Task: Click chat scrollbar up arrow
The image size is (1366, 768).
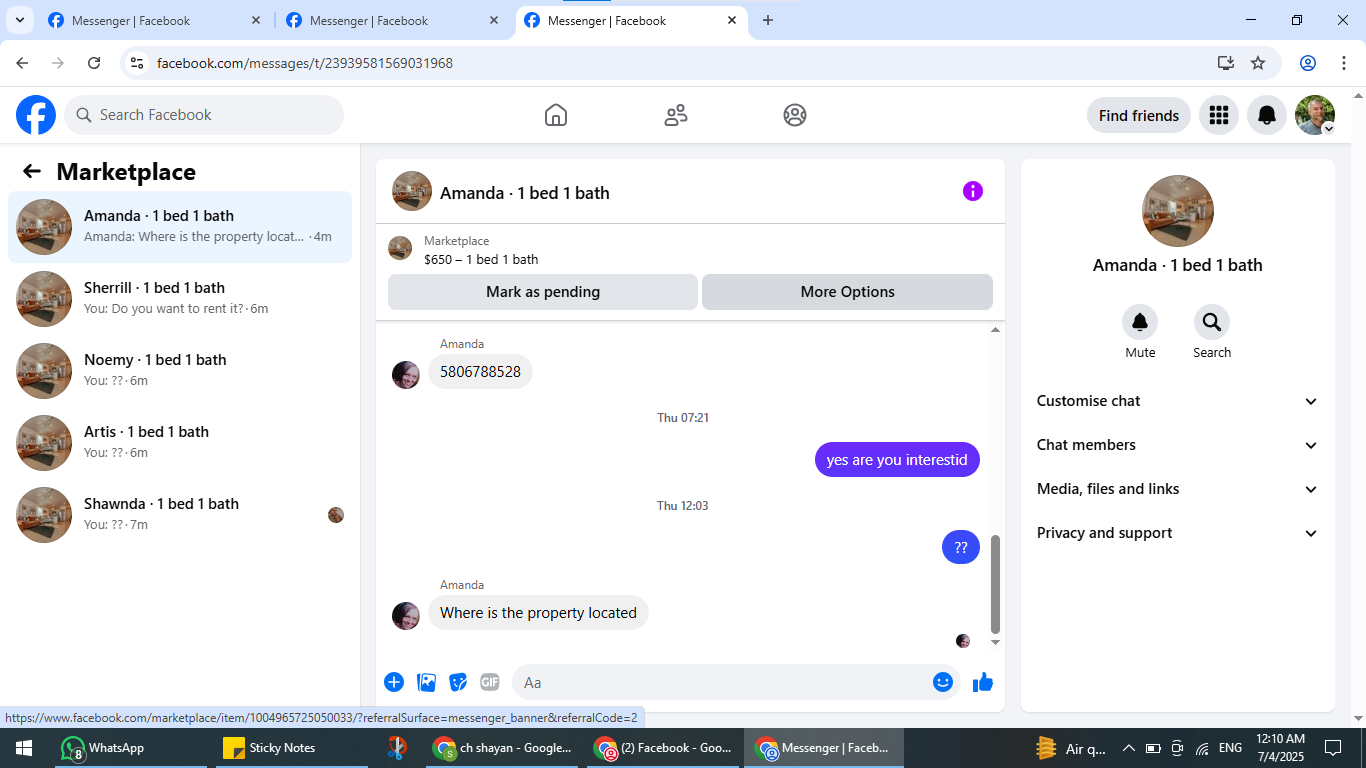Action: 995,330
